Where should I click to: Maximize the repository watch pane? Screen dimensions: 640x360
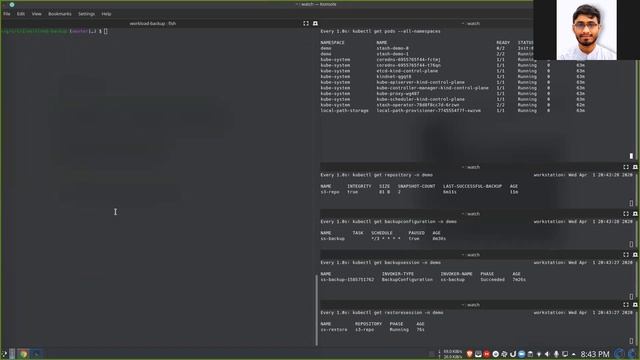626,167
